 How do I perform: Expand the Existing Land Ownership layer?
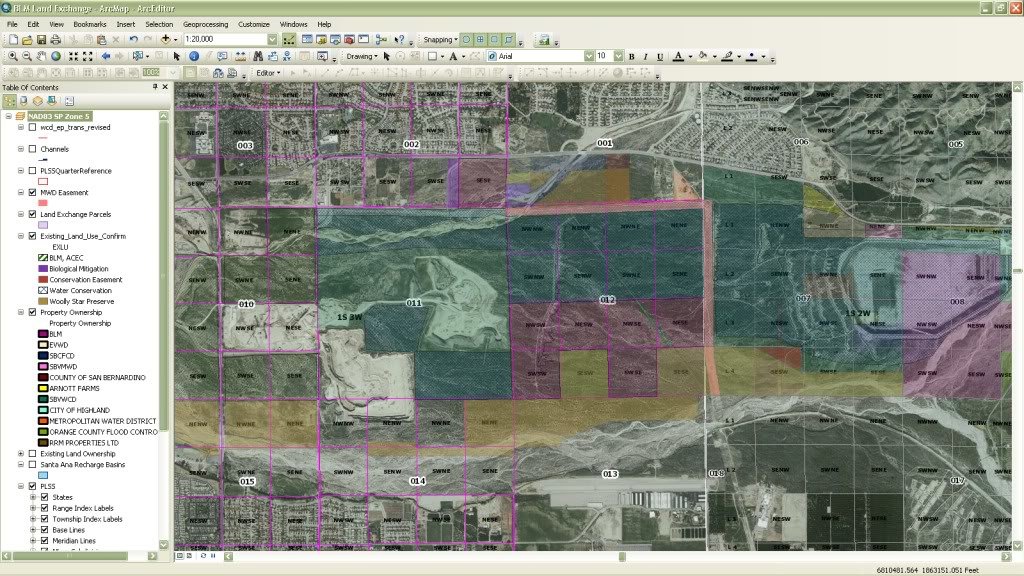[x=21, y=454]
